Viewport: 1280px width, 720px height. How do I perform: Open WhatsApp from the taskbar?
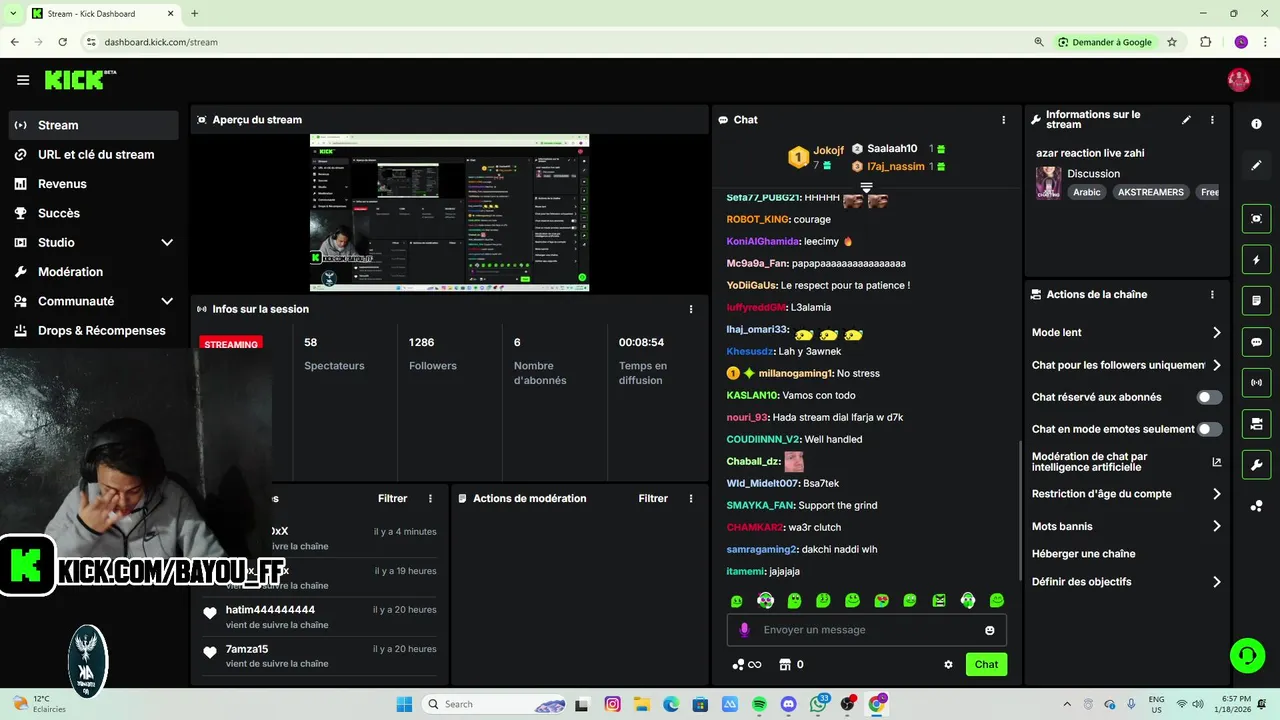pos(819,704)
